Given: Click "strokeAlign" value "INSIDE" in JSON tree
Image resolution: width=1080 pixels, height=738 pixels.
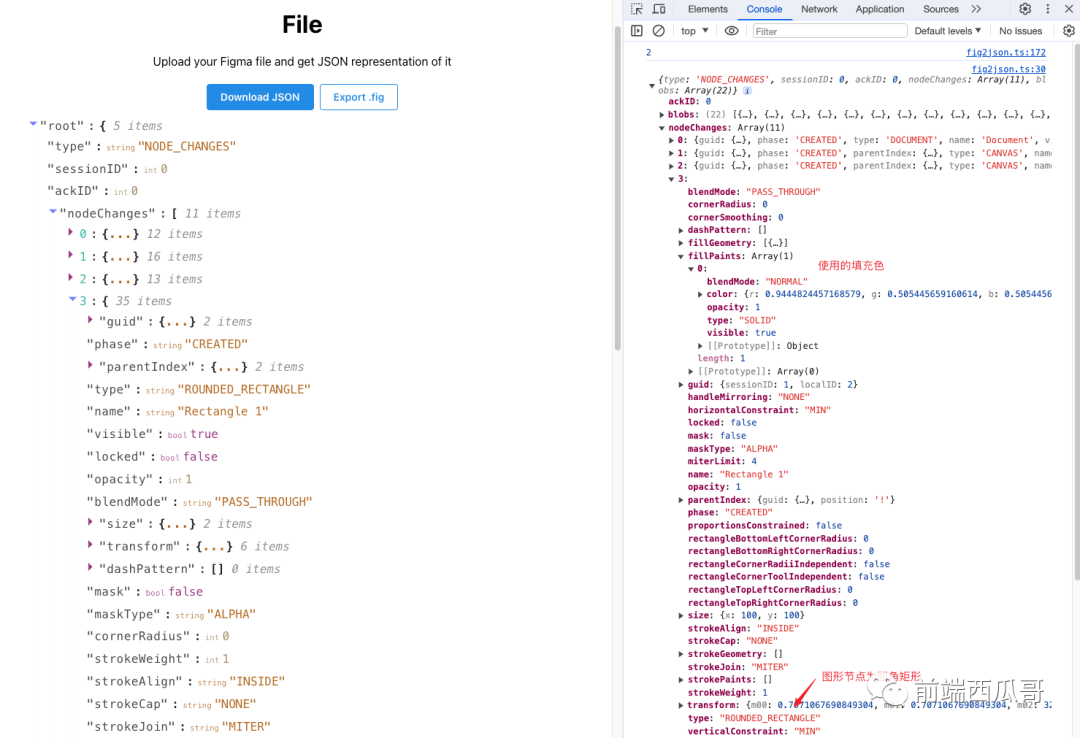Looking at the screenshot, I should point(257,681).
